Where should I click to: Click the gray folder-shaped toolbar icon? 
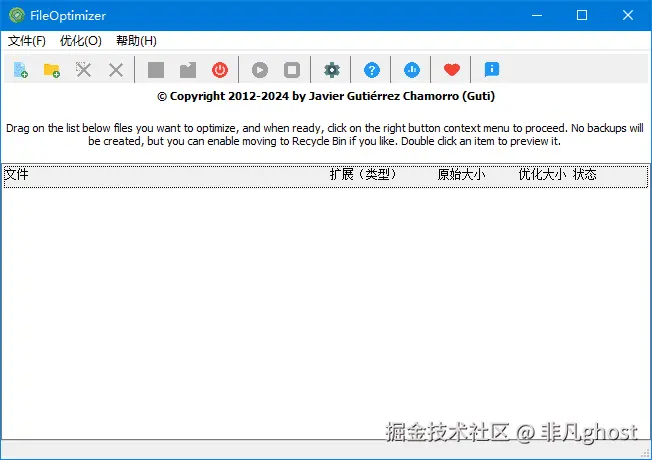point(188,70)
